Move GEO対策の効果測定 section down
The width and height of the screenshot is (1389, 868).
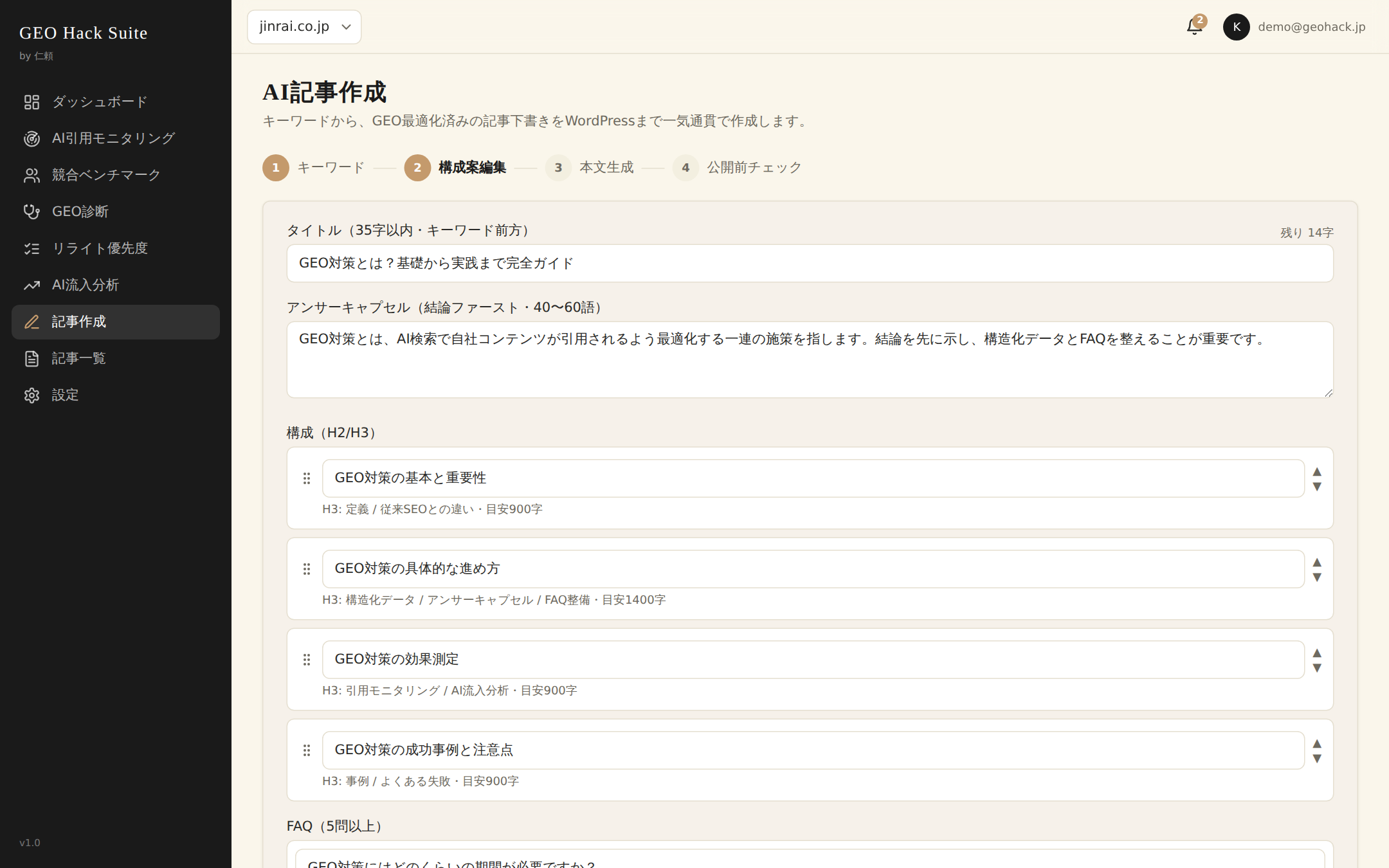pyautogui.click(x=1317, y=668)
